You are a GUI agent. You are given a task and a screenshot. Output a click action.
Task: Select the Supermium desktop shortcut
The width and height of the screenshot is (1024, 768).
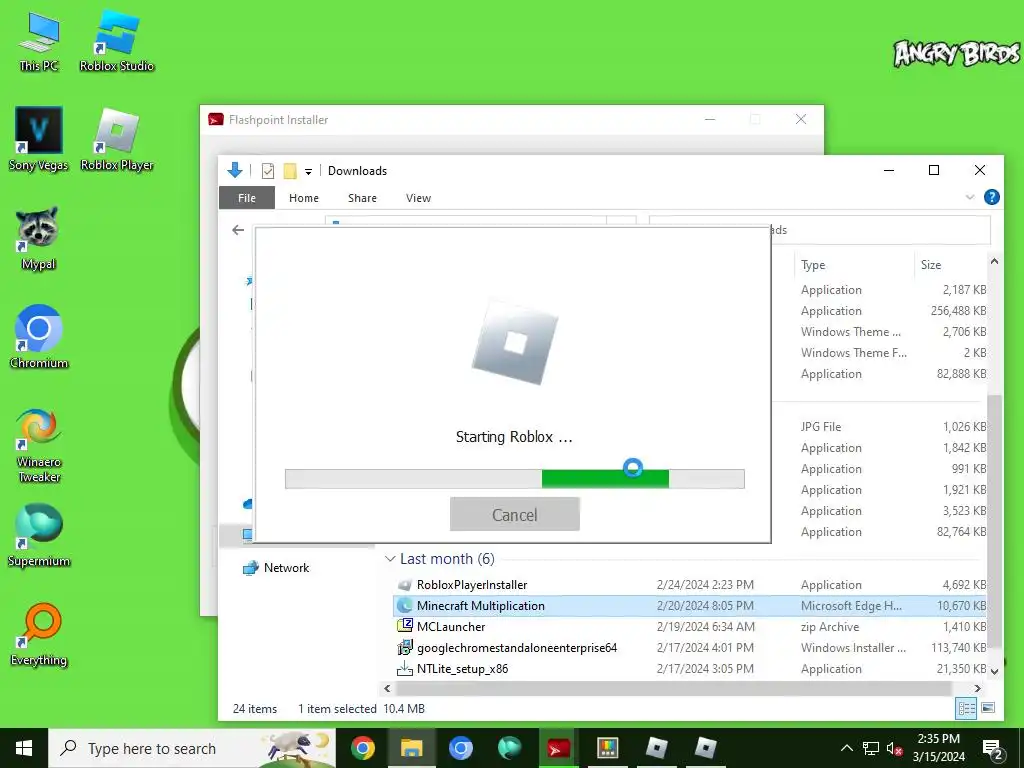click(x=39, y=536)
